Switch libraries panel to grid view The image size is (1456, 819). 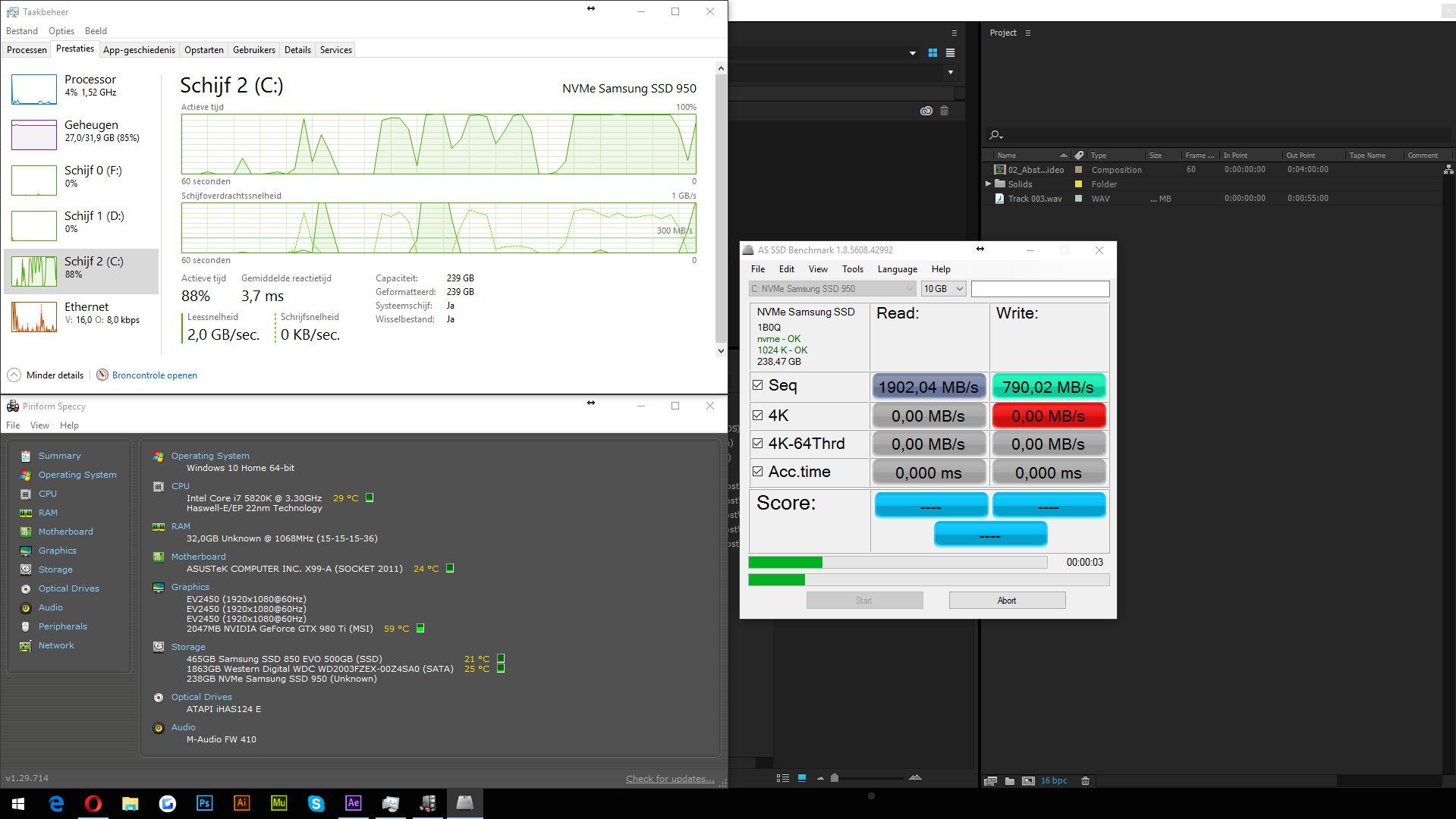coord(932,53)
